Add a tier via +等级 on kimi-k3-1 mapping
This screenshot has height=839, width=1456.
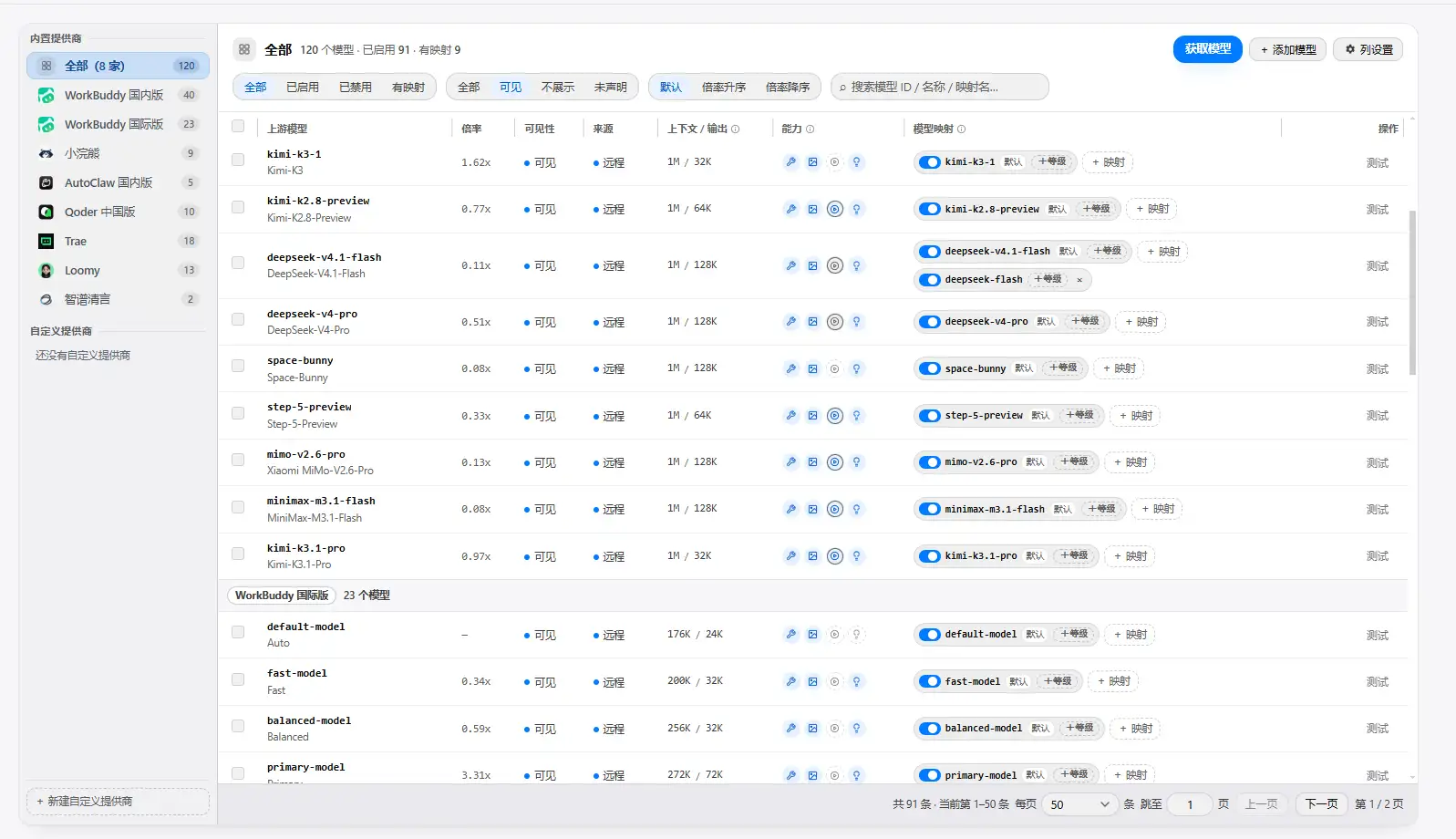point(1052,161)
